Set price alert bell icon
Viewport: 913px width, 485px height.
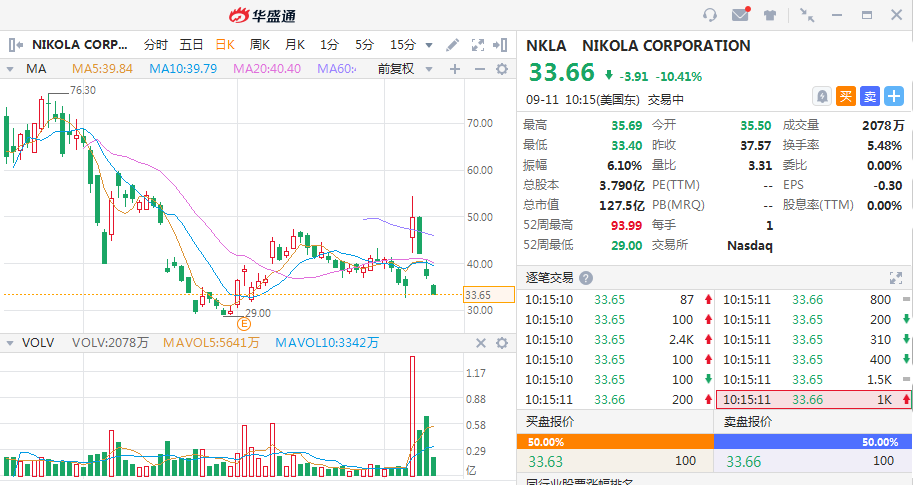(822, 96)
